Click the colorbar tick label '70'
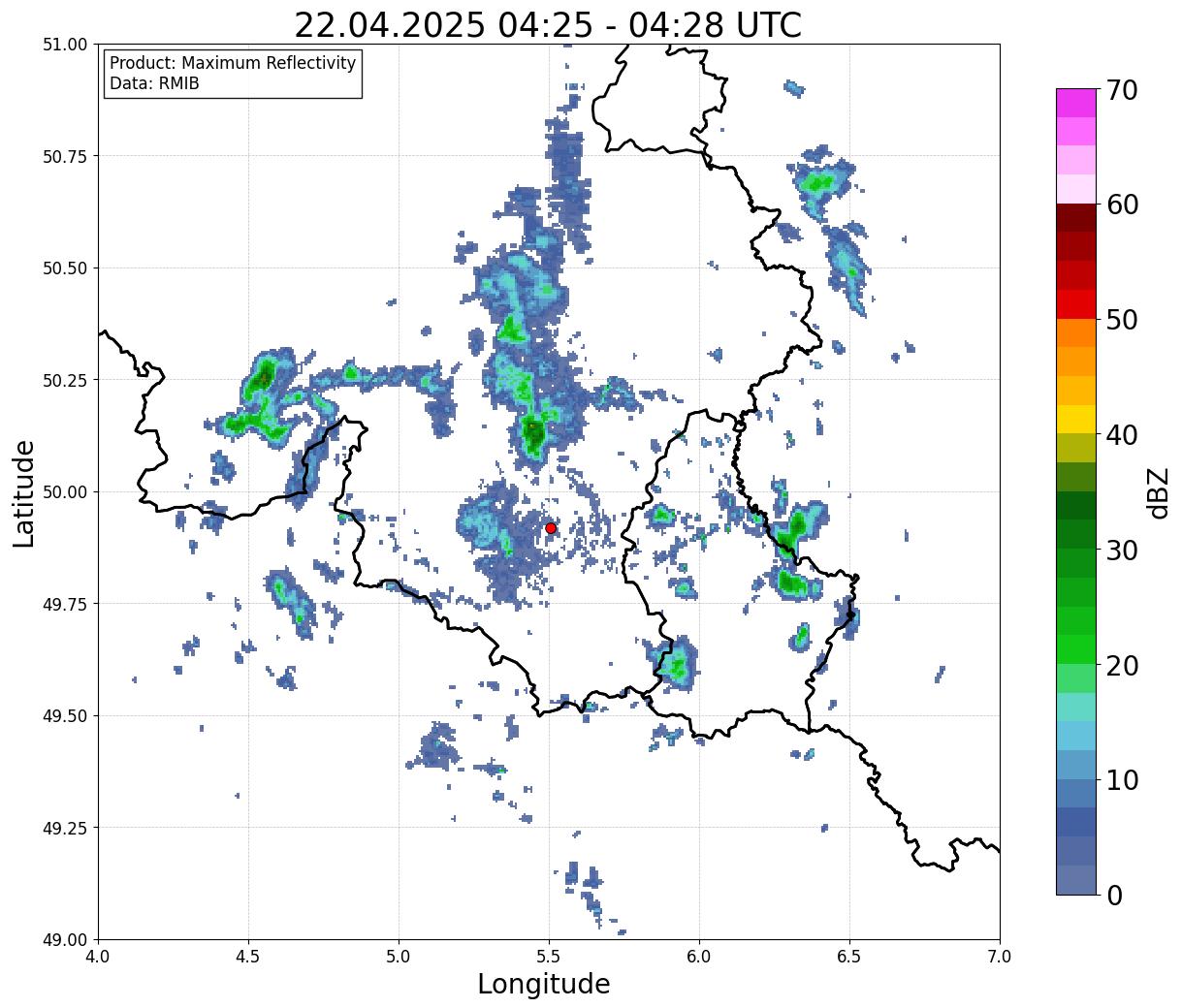This screenshot has width=1182, height=1008. (1122, 90)
